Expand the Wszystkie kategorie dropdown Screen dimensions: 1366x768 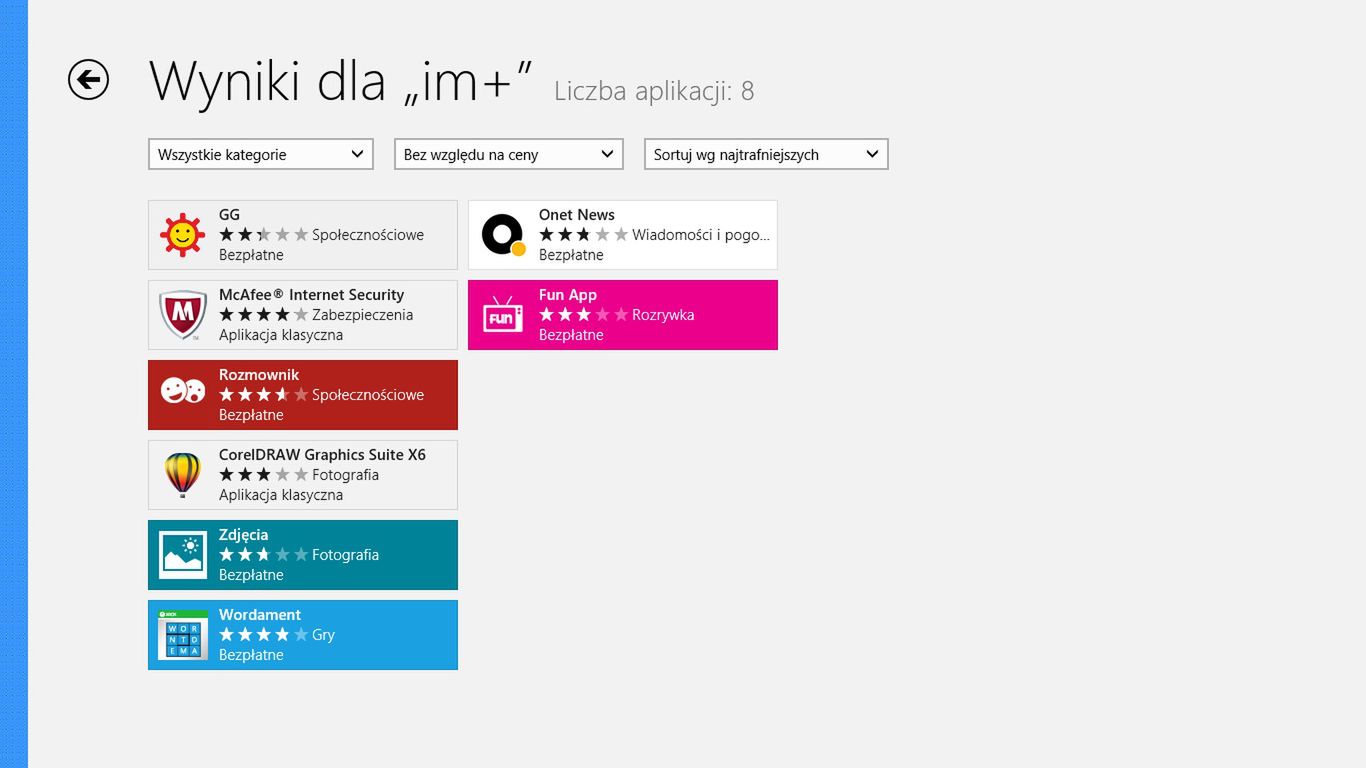(261, 154)
